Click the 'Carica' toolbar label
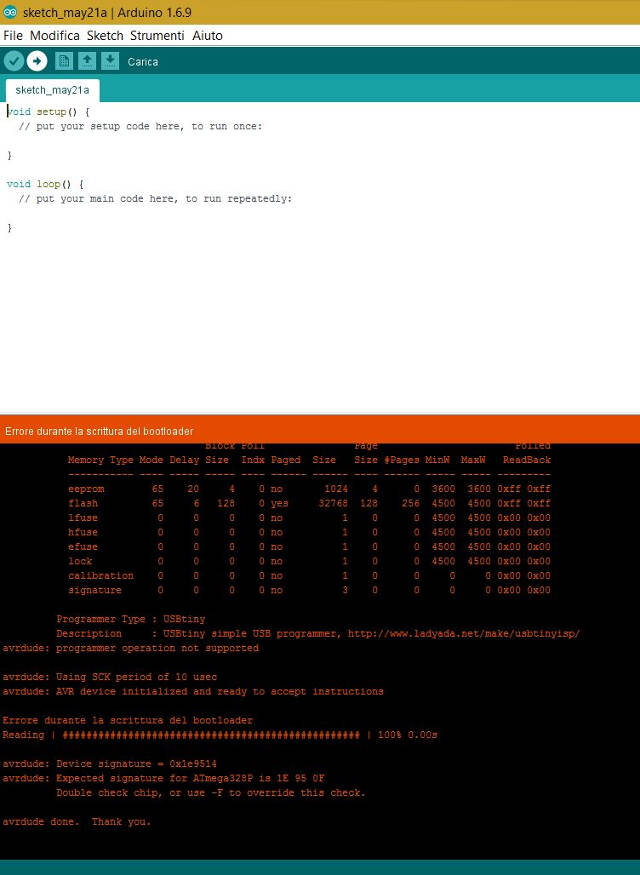Screen dimensions: 640x875 click(143, 62)
